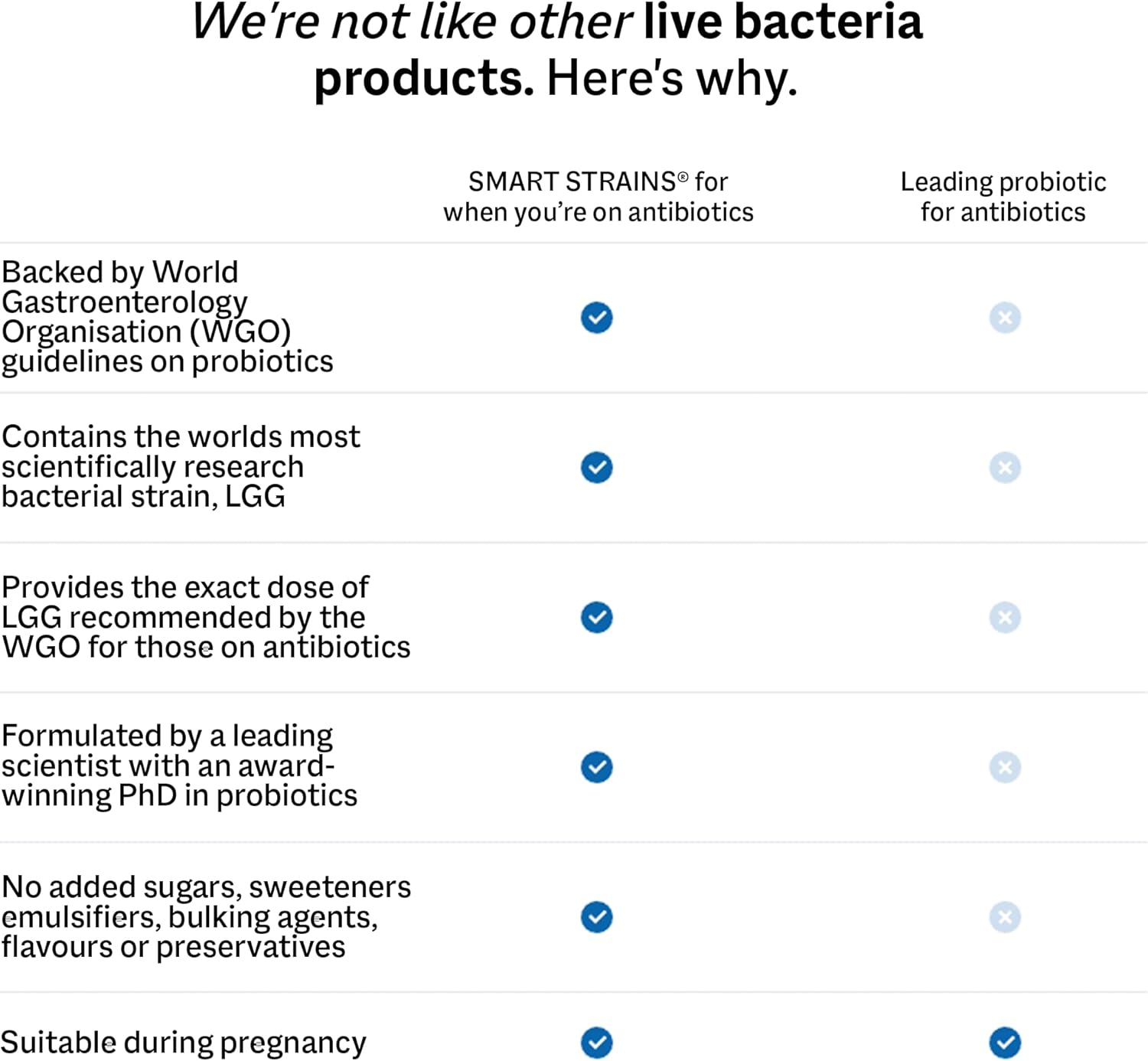The image size is (1148, 1061).
Task: Click SMART STRAINS checkmark for WGO guidelines row
Action: click(596, 318)
